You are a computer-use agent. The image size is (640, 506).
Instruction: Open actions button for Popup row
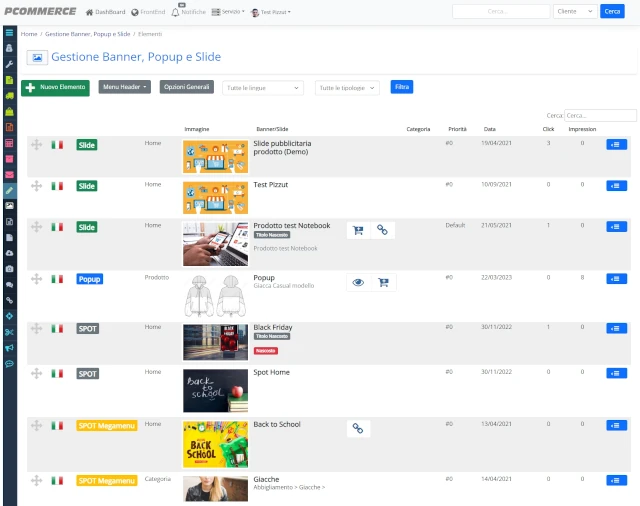(x=616, y=279)
